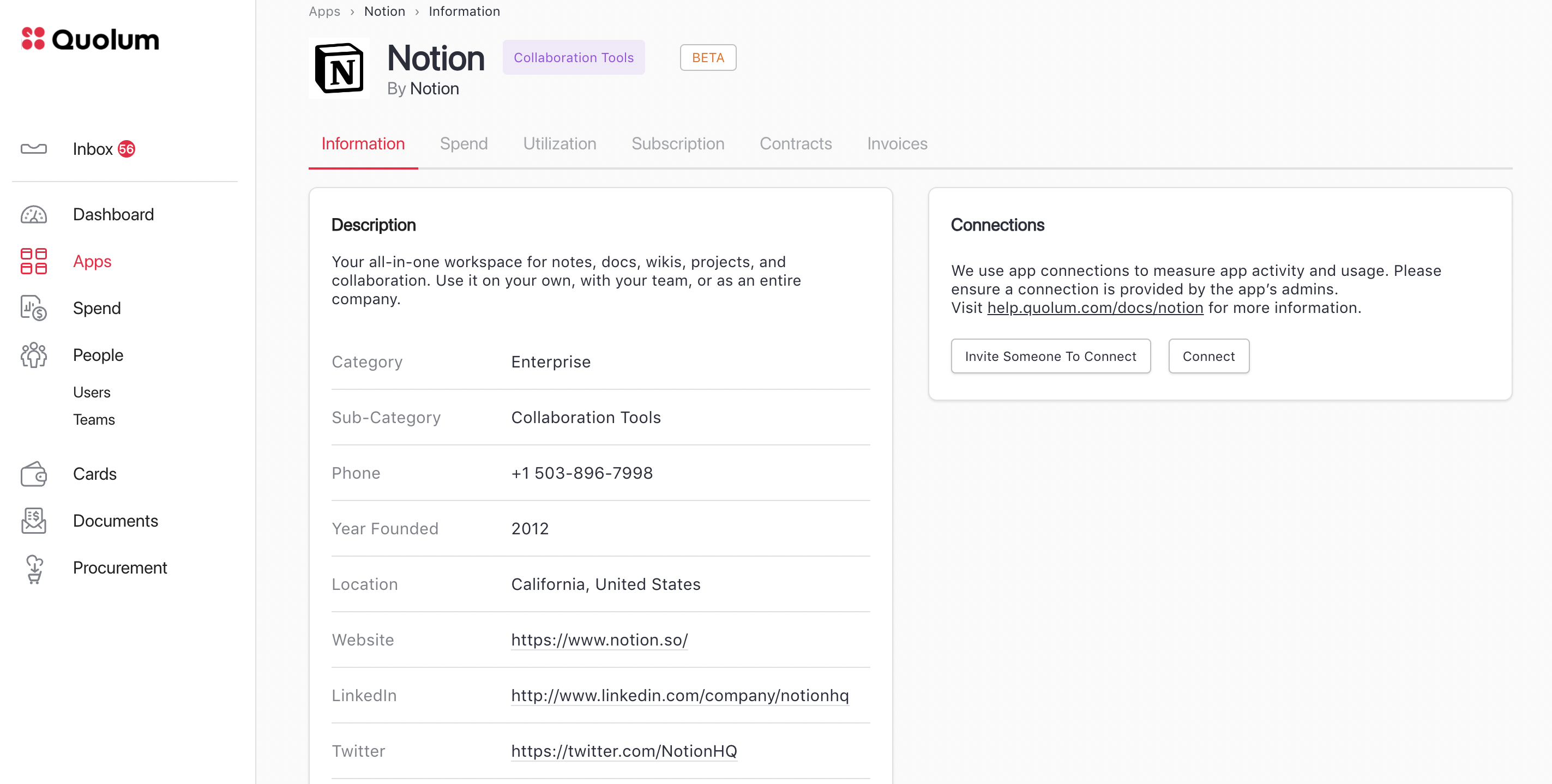The width and height of the screenshot is (1552, 784).
Task: Click the People group icon
Action: pos(34,355)
